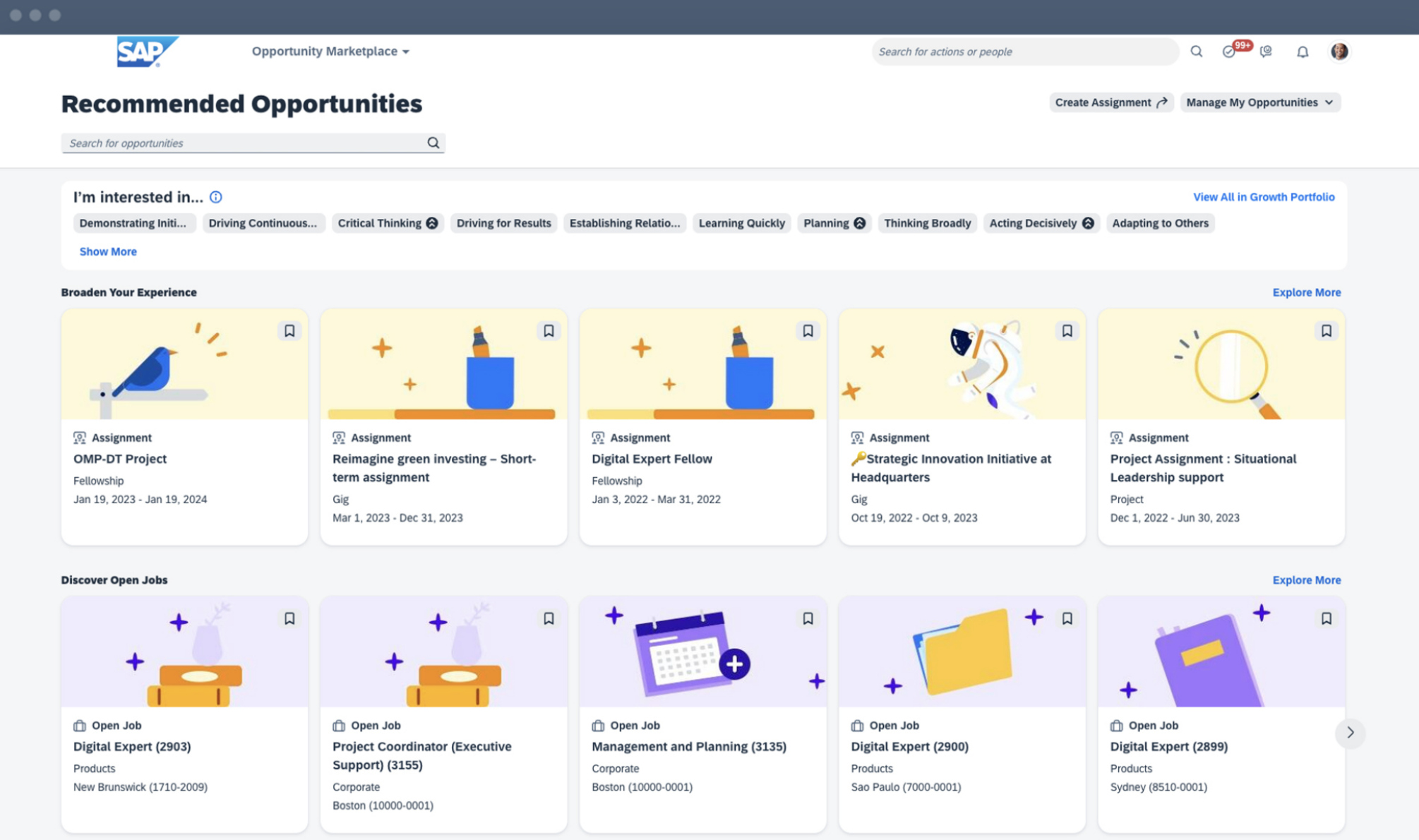
Task: Click the astronaut card image
Action: click(x=962, y=364)
